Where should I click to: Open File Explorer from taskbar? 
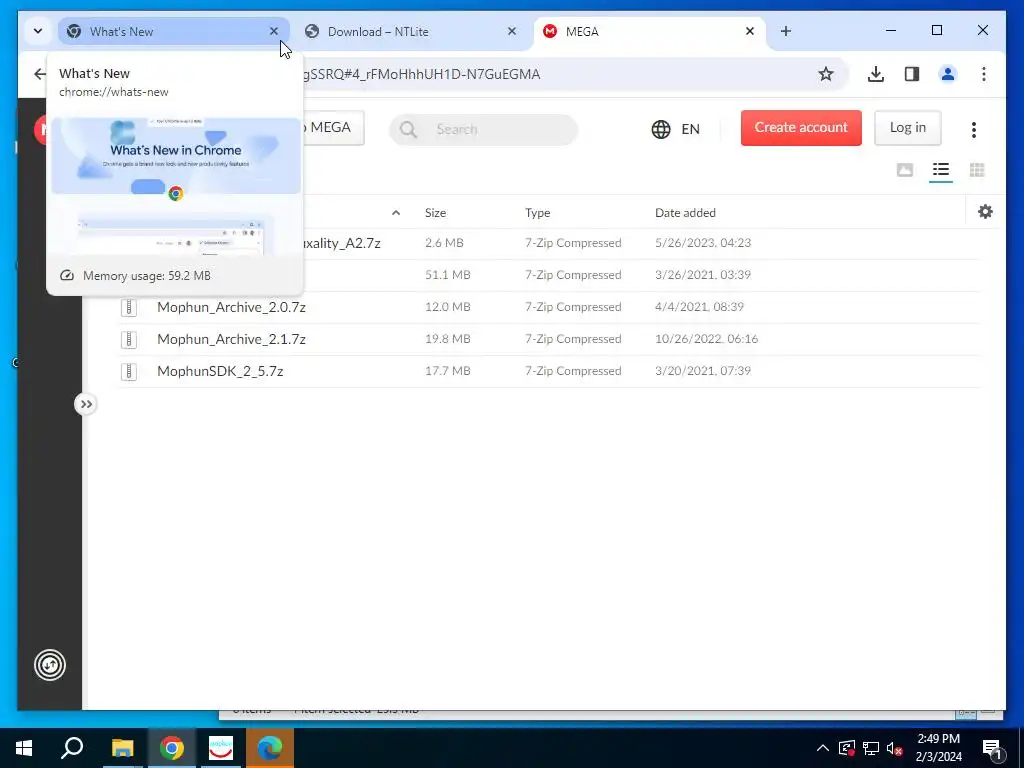[122, 748]
